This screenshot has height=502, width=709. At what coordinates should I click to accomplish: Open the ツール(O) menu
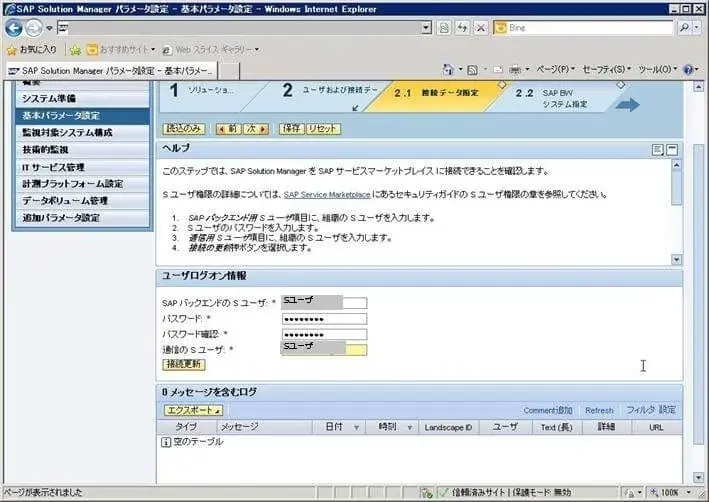658,69
